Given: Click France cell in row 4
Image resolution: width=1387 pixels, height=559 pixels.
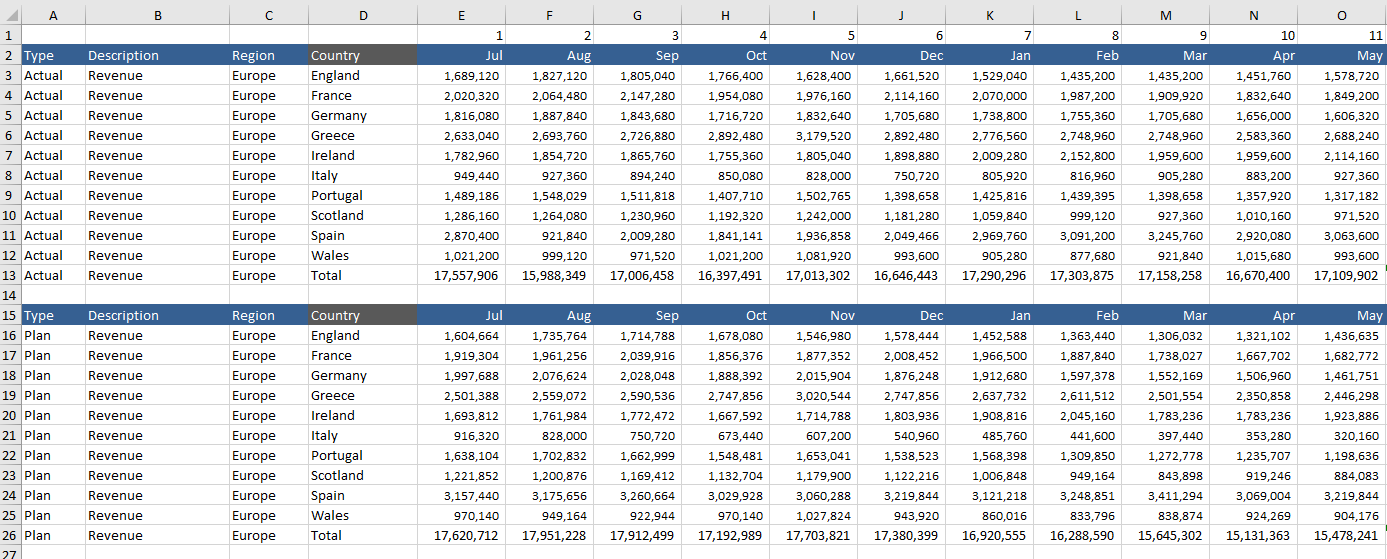Looking at the screenshot, I should [363, 96].
